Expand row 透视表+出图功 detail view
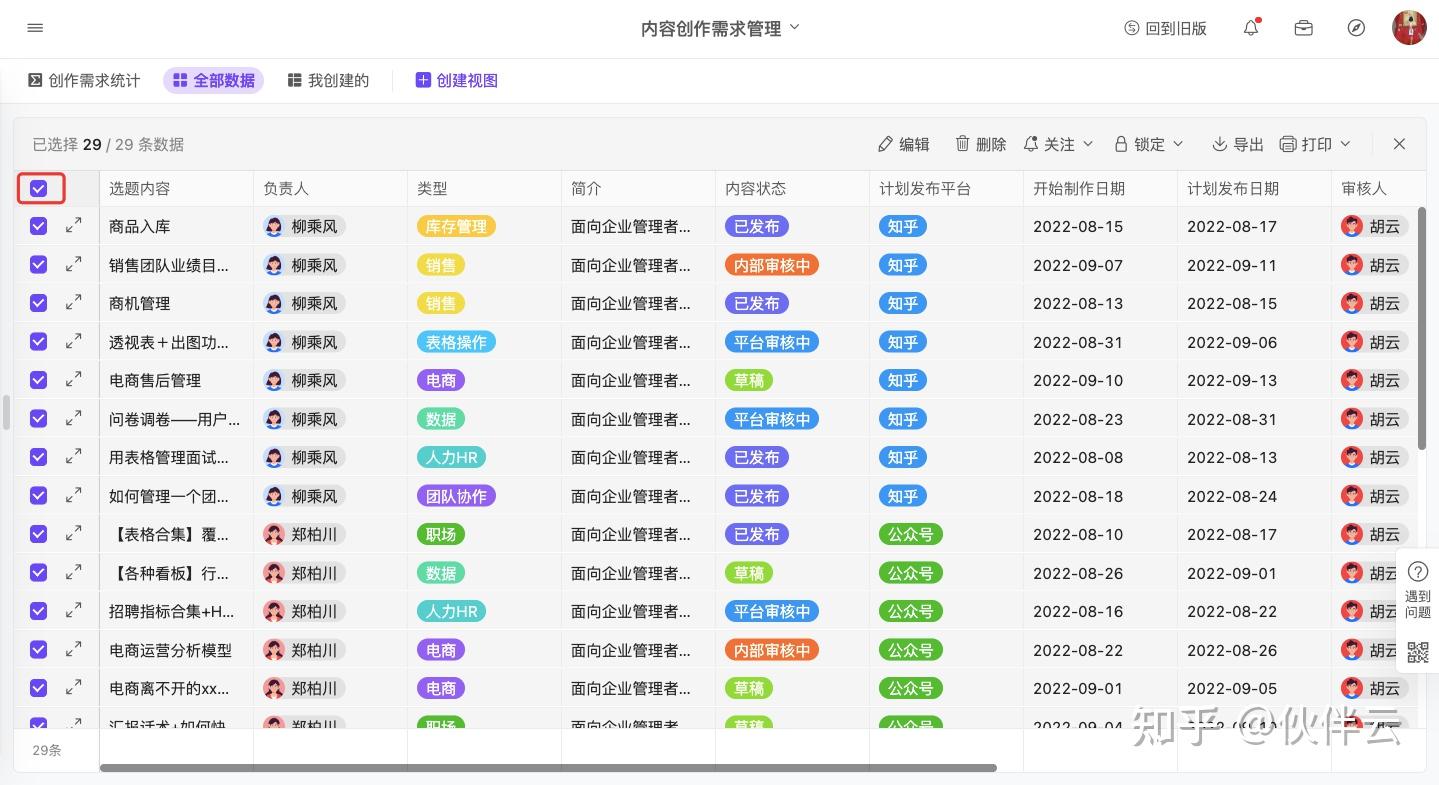The image size is (1439, 785). point(73,342)
